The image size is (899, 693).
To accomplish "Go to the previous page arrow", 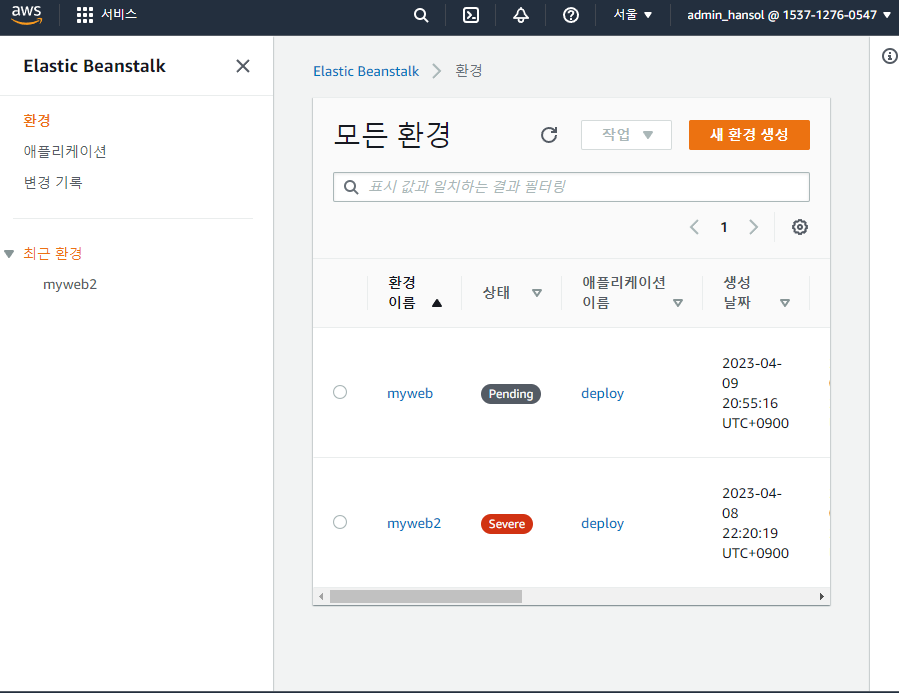I will (x=694, y=227).
